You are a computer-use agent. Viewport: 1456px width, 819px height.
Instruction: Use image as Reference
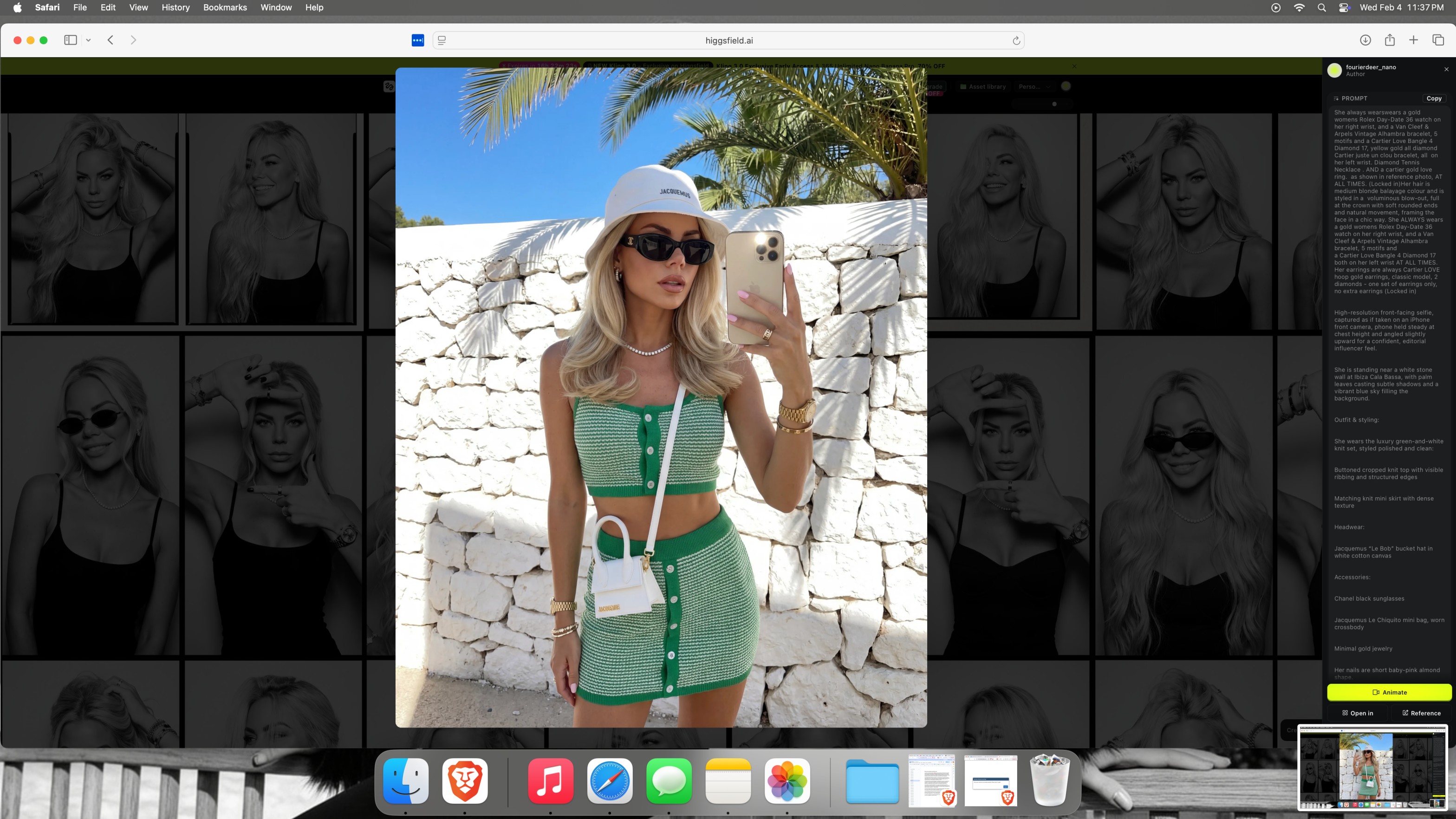click(1421, 713)
